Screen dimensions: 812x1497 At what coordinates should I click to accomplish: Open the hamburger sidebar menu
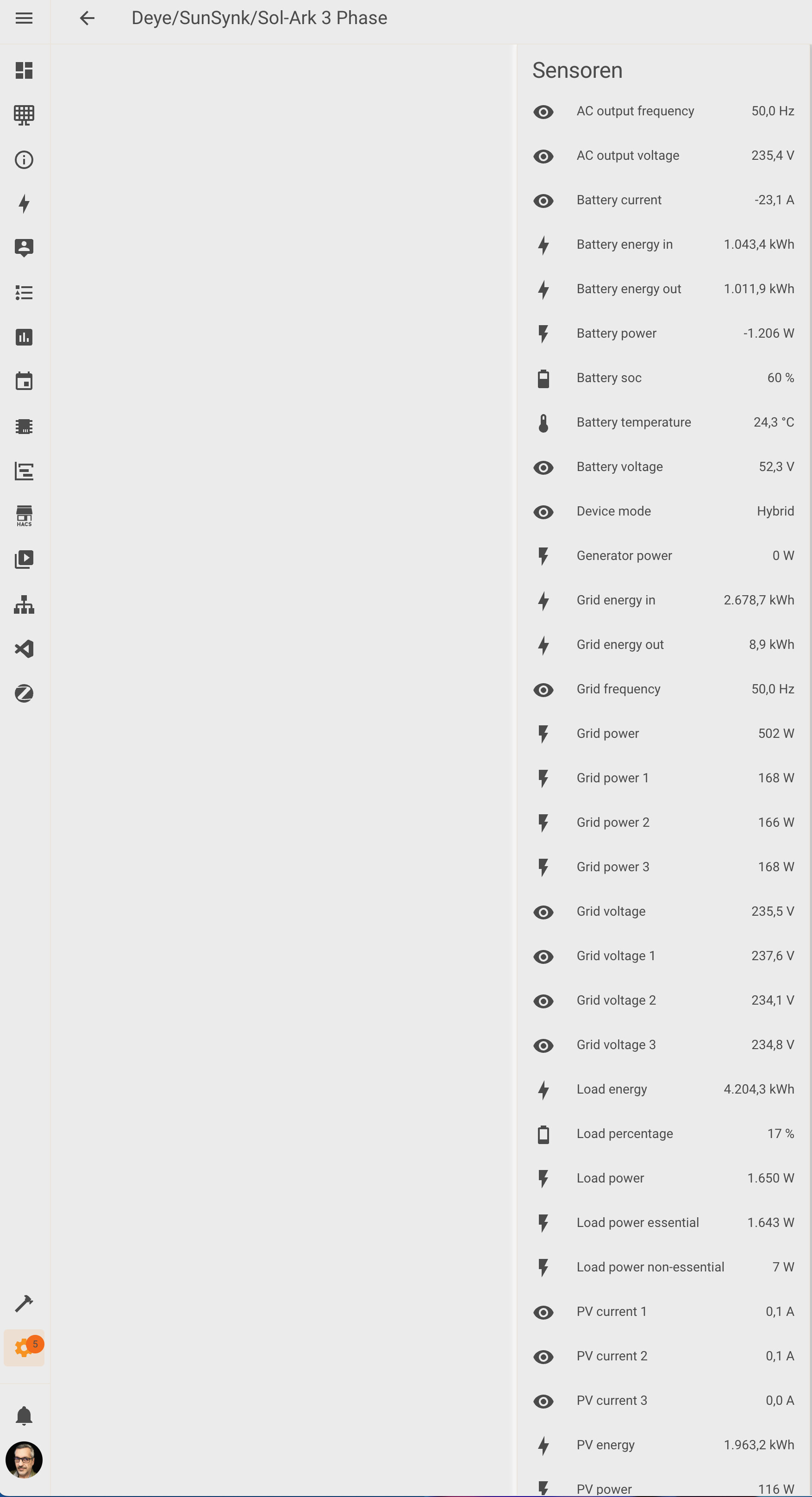[24, 18]
